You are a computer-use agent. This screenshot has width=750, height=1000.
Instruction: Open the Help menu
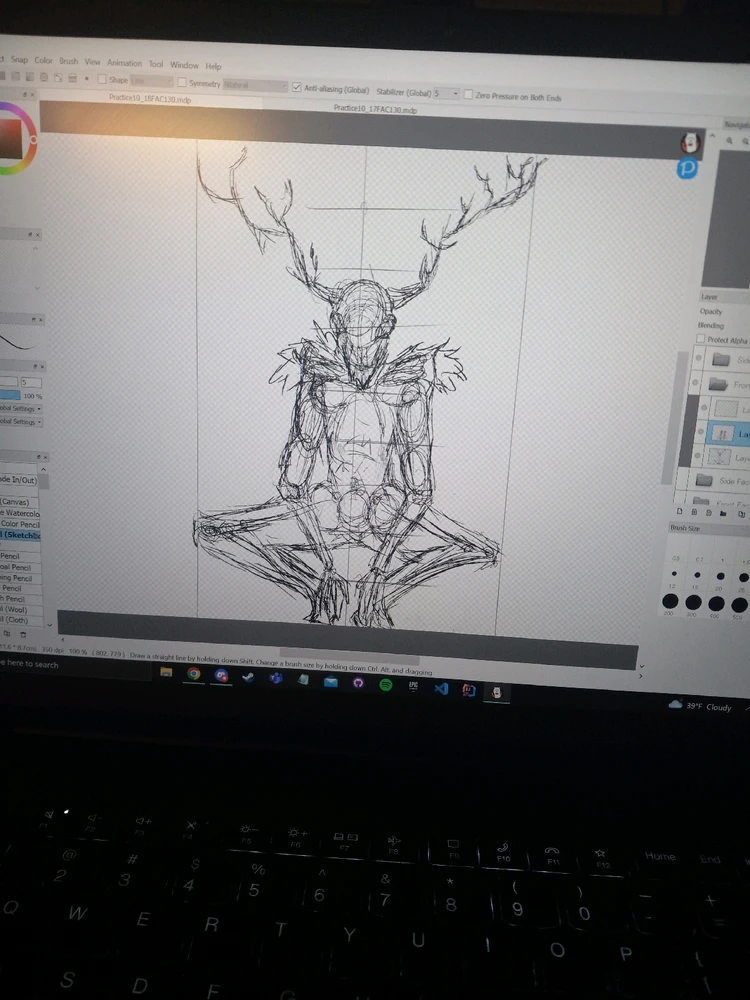(x=213, y=66)
